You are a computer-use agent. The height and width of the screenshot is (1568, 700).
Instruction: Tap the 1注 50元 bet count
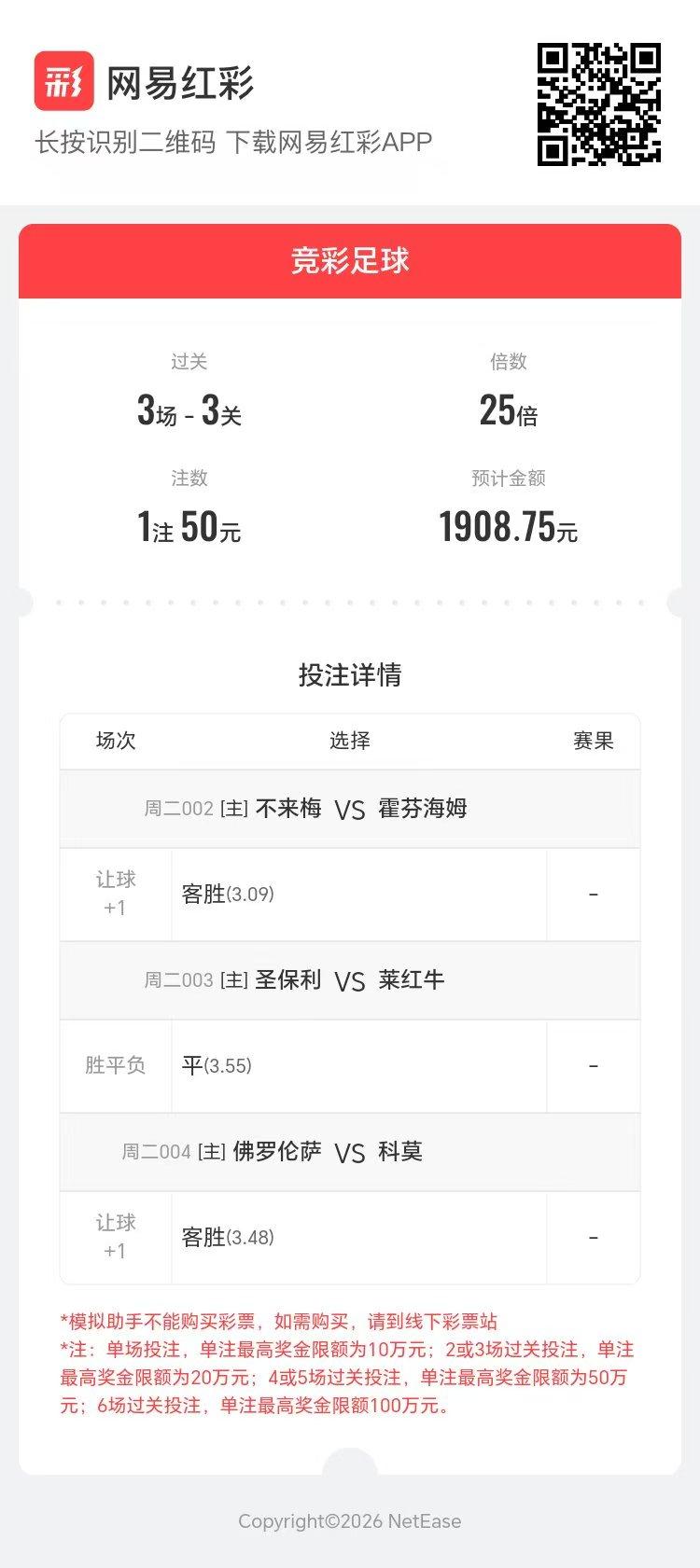point(189,528)
